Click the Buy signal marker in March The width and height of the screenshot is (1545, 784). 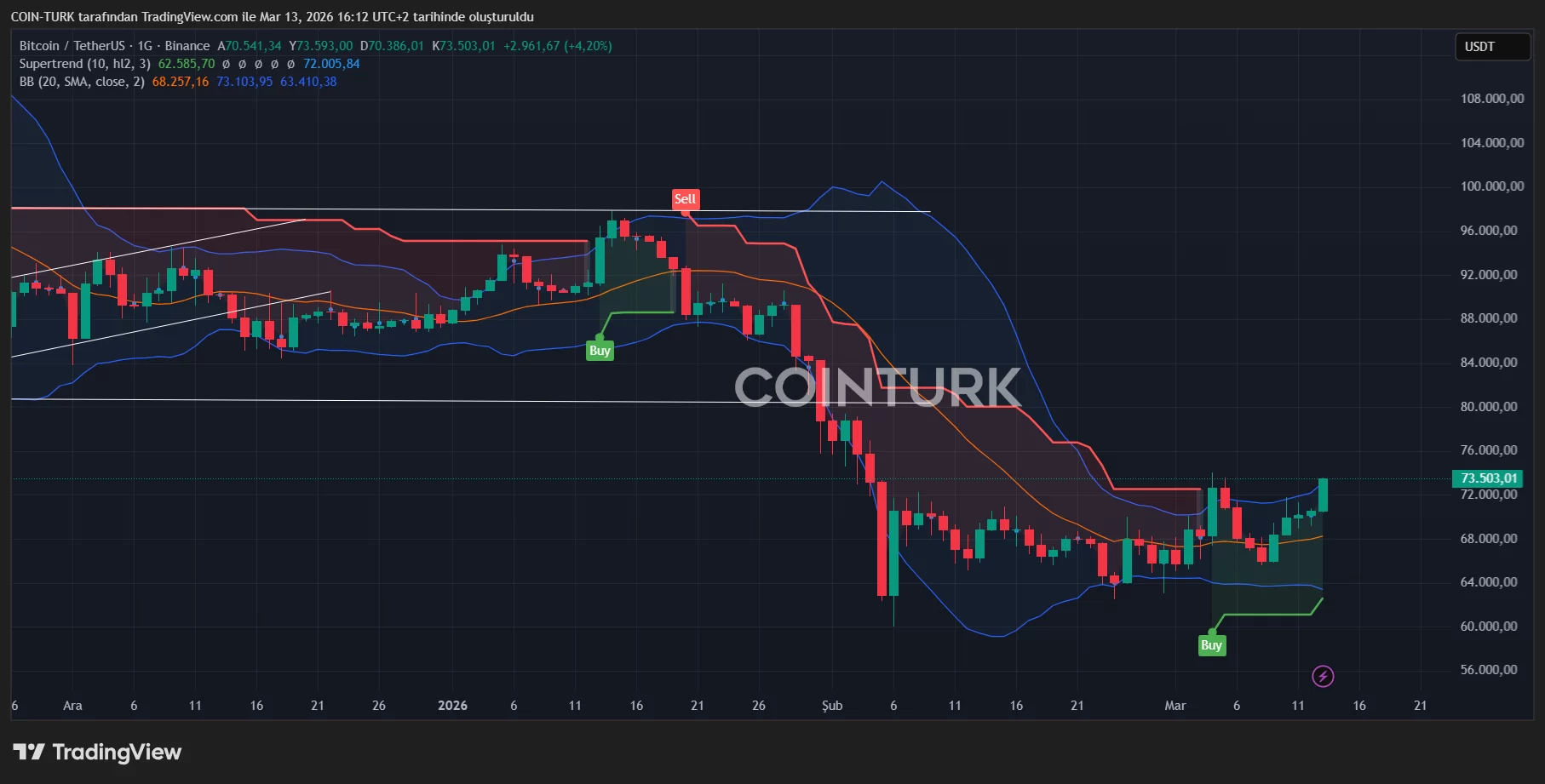click(x=1211, y=645)
